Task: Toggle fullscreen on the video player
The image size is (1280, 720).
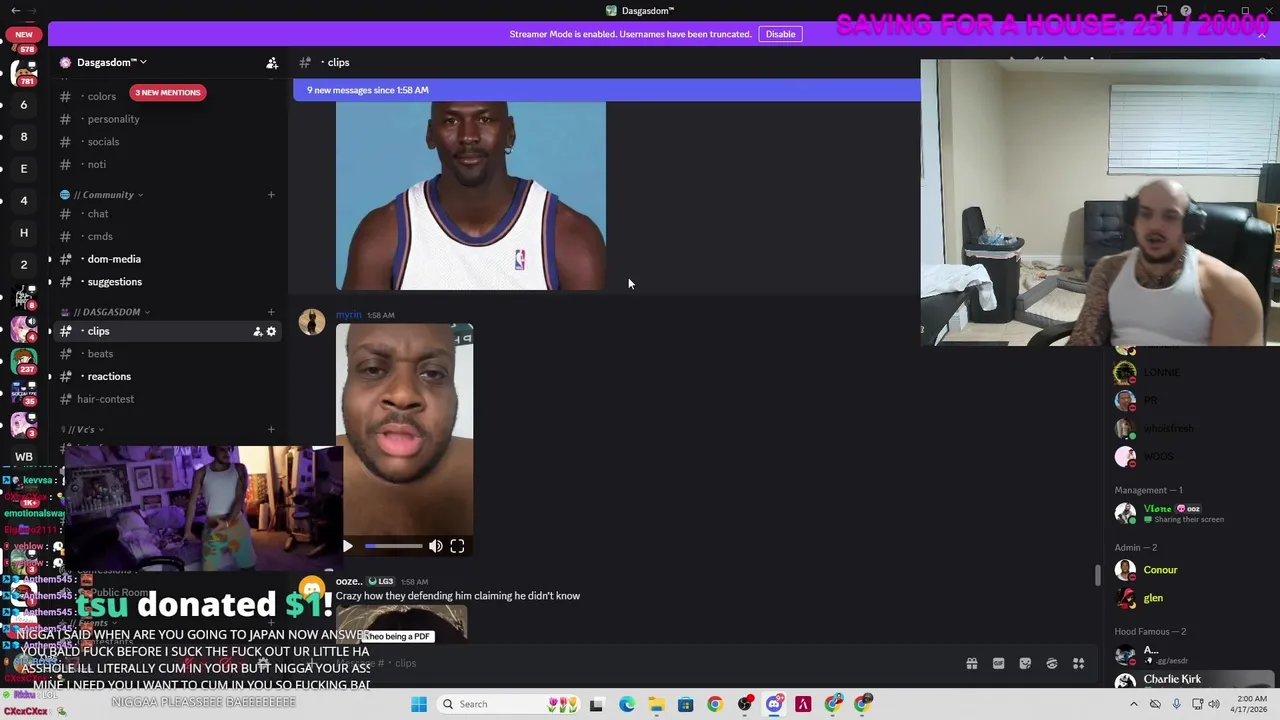Action: (457, 547)
